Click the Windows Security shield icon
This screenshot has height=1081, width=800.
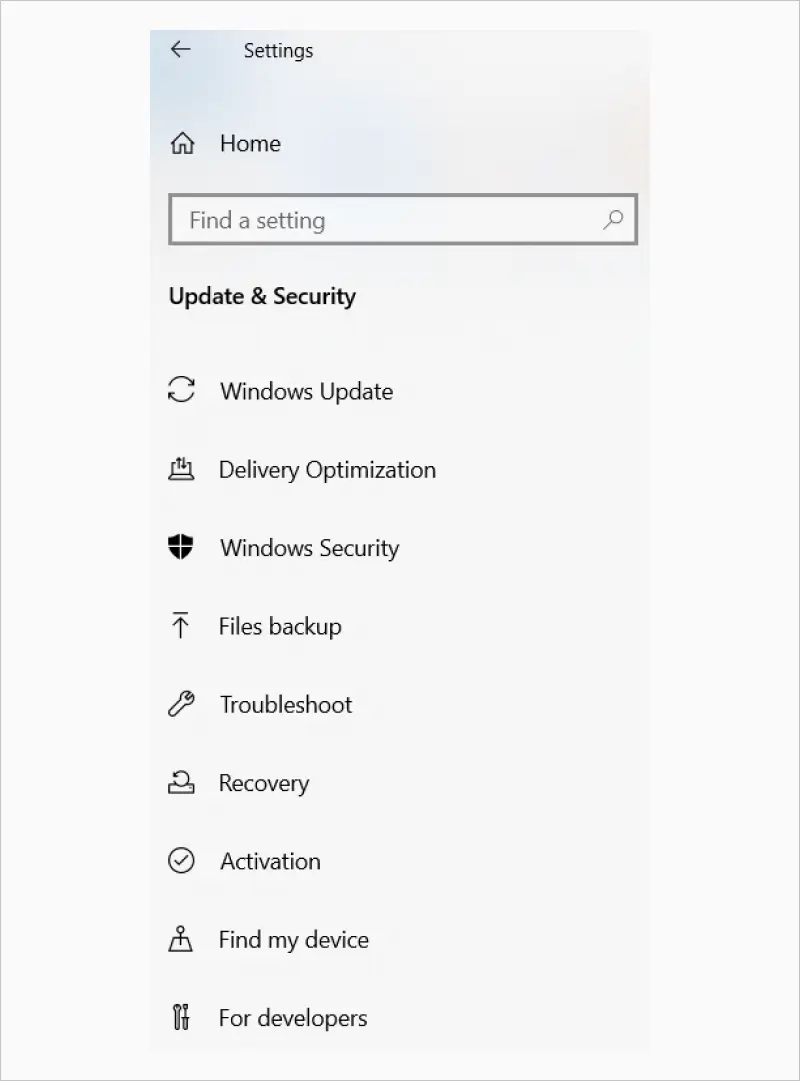(182, 547)
